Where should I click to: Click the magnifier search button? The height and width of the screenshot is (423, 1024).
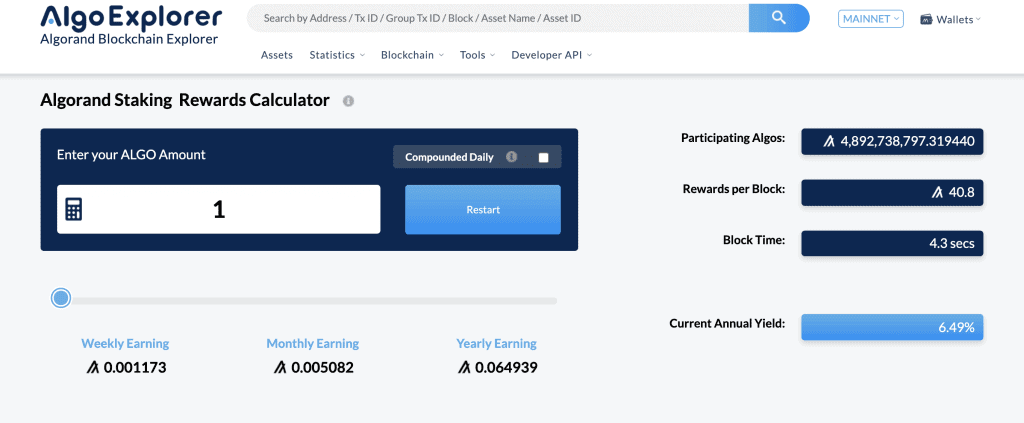[778, 18]
